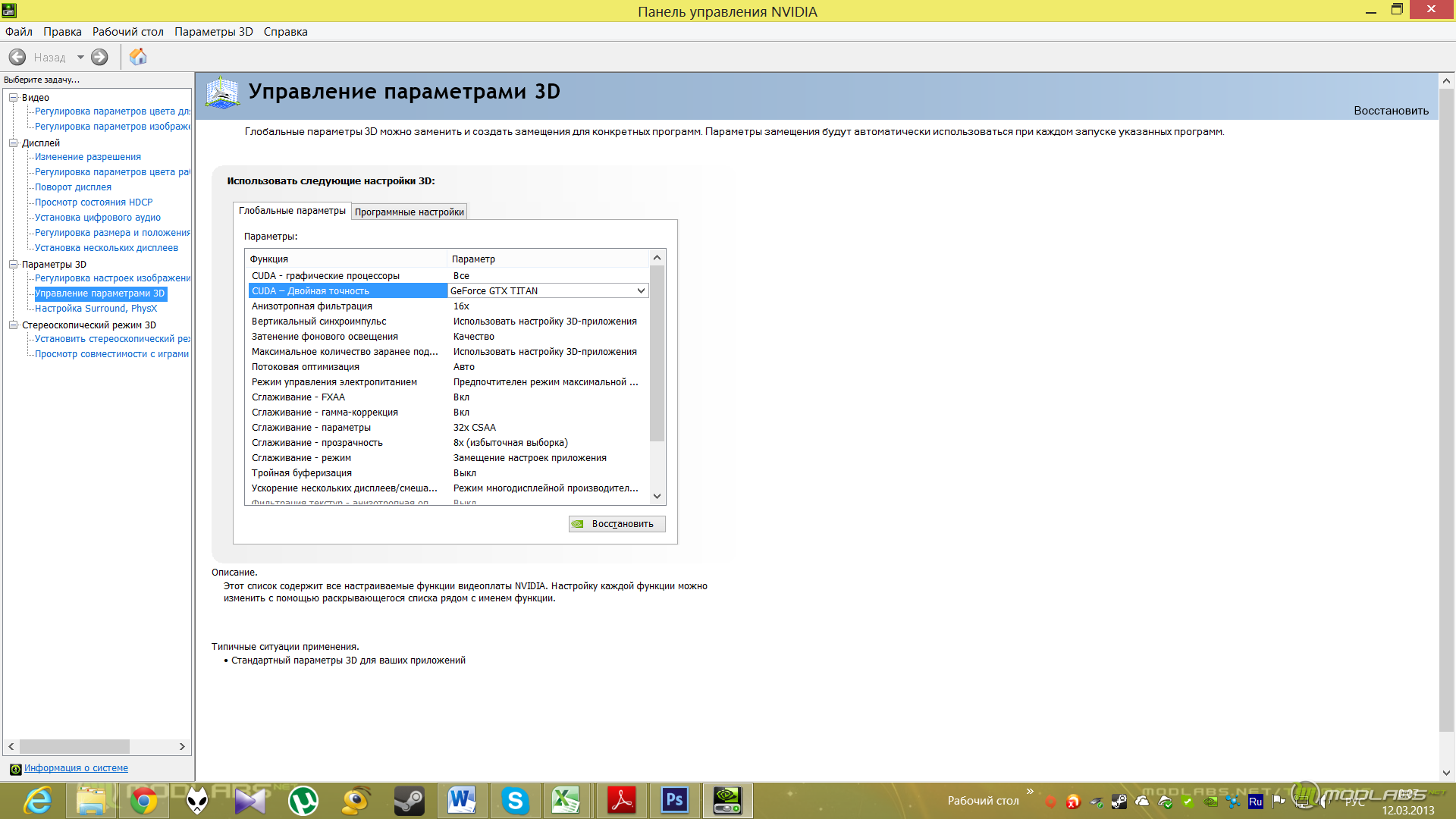Viewport: 1456px width, 819px height.
Task: Open the GeForce GTX TITAN dropdown
Action: point(641,290)
